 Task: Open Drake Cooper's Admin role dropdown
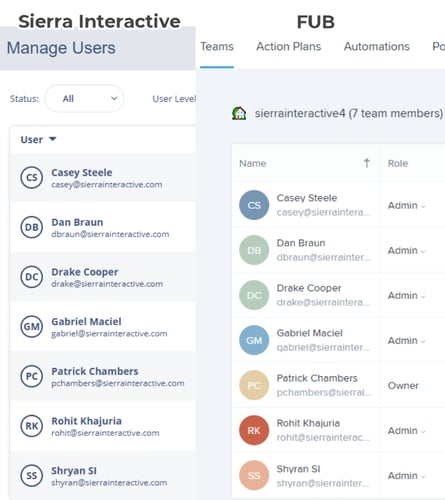(407, 295)
